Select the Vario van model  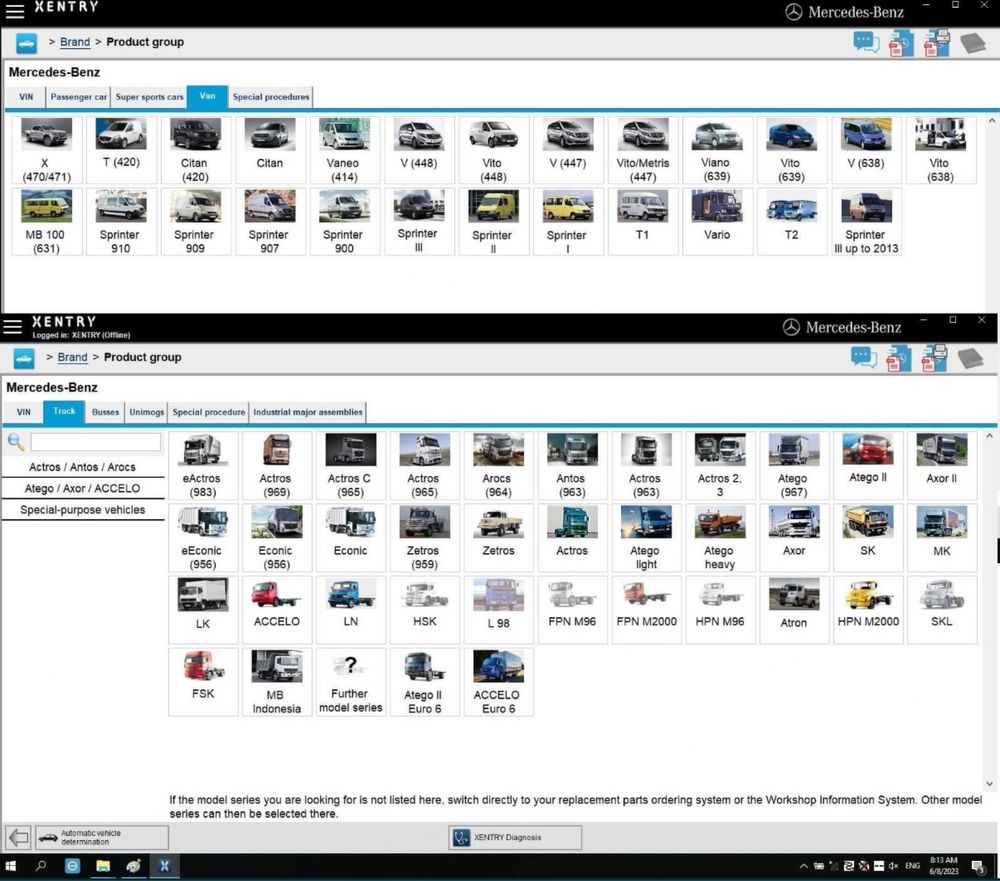click(x=717, y=221)
